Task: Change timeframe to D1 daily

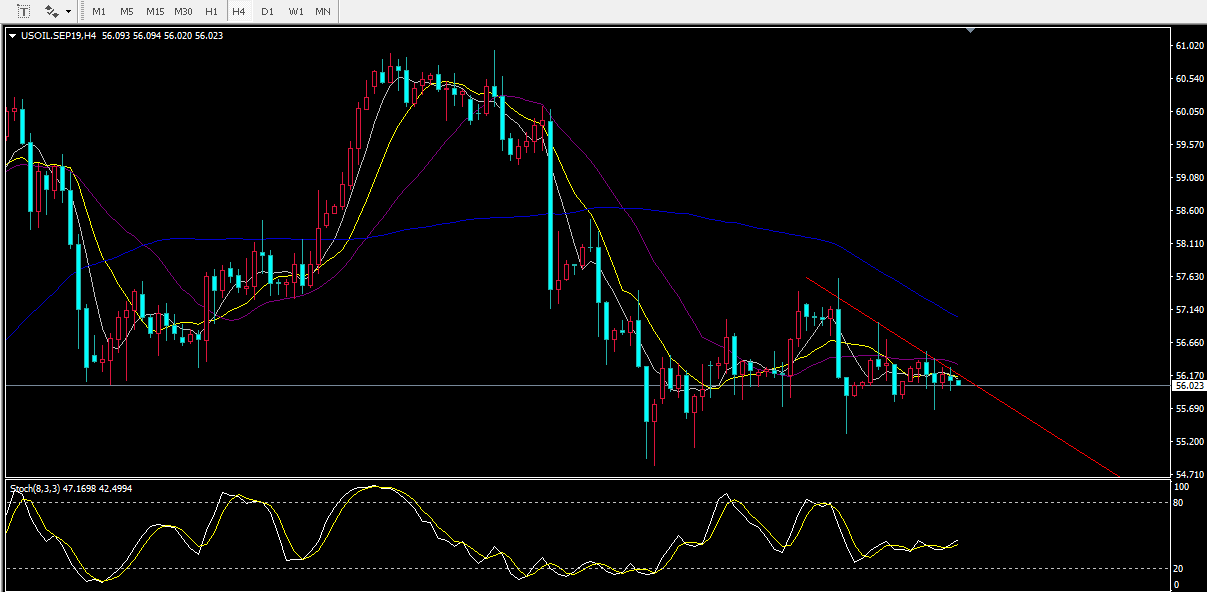Action: point(267,11)
